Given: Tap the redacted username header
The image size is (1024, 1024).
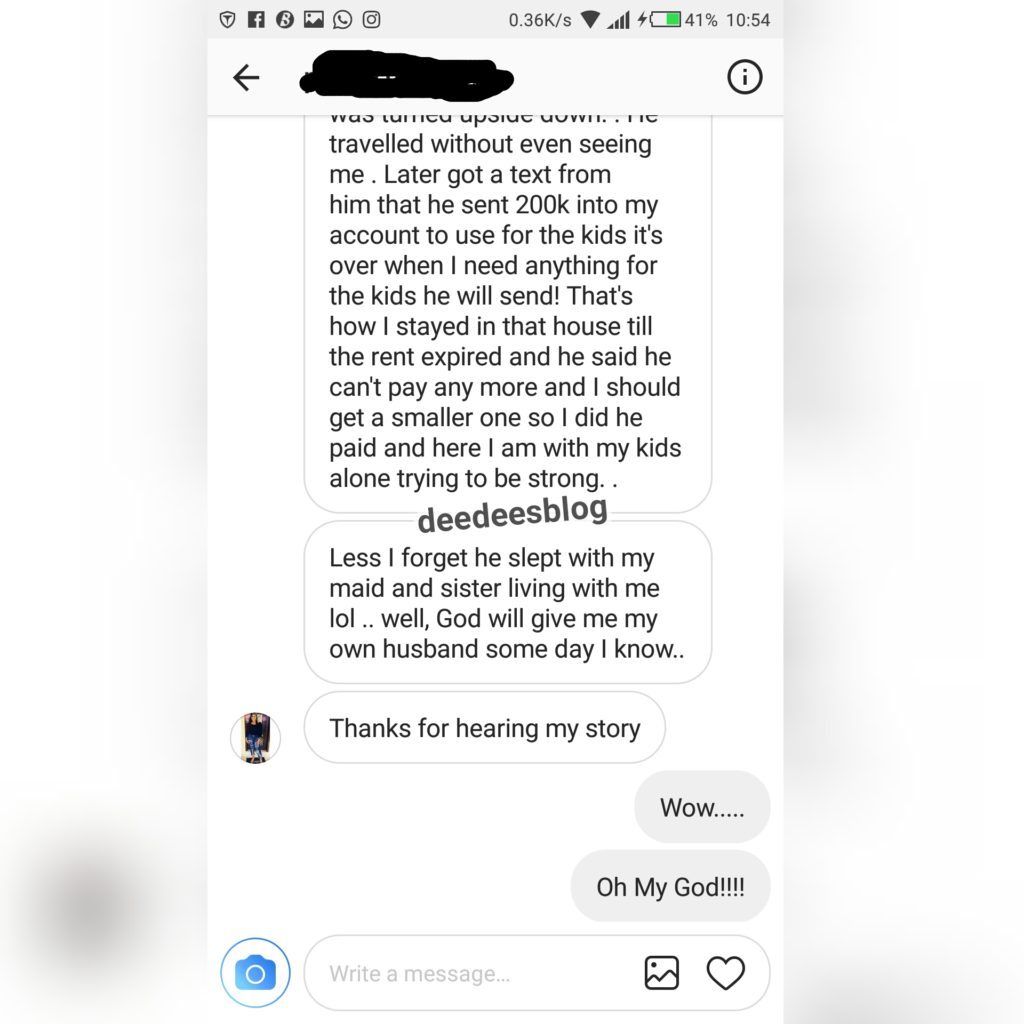Looking at the screenshot, I should click(406, 77).
